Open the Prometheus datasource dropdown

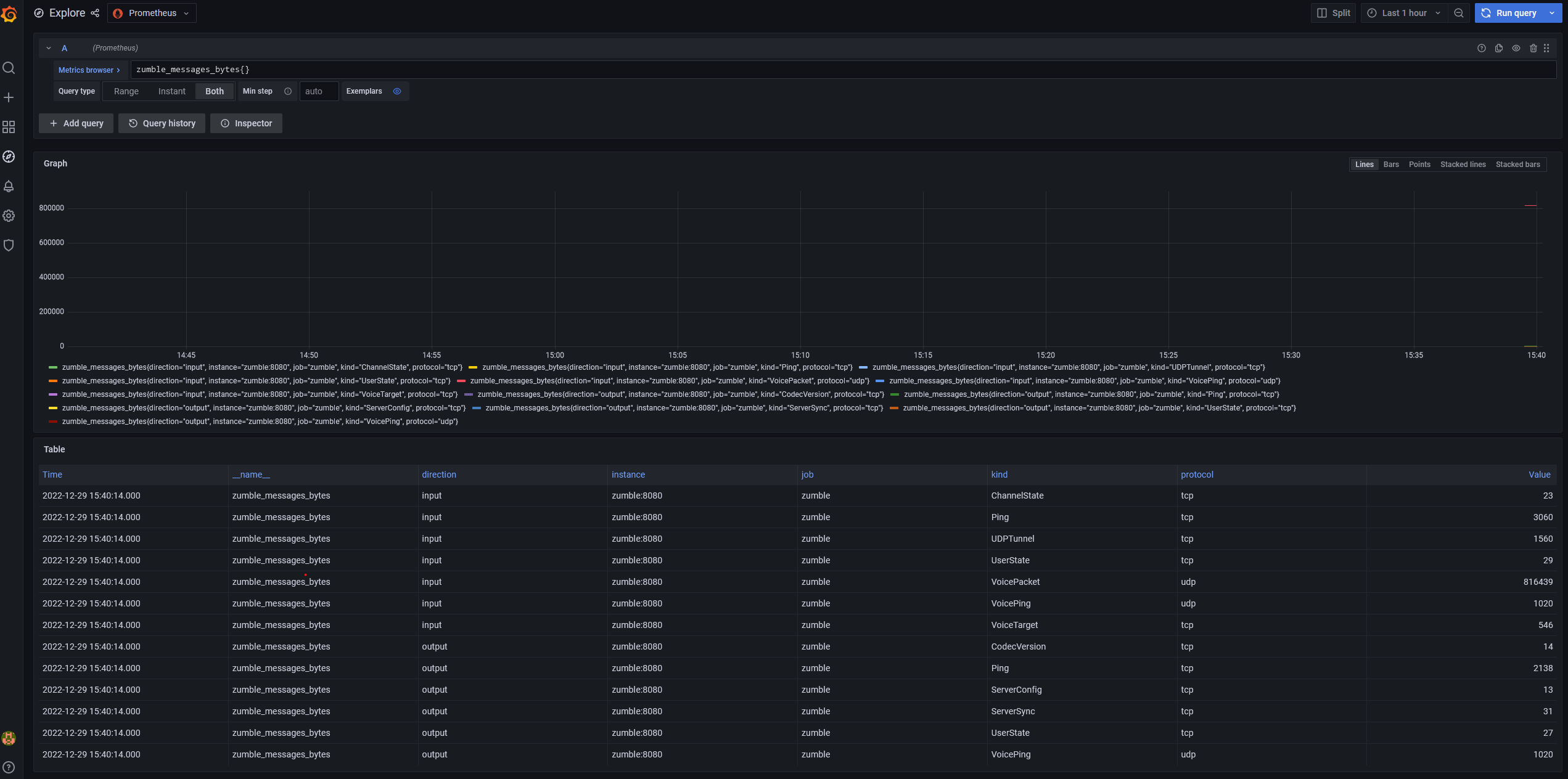pyautogui.click(x=152, y=13)
